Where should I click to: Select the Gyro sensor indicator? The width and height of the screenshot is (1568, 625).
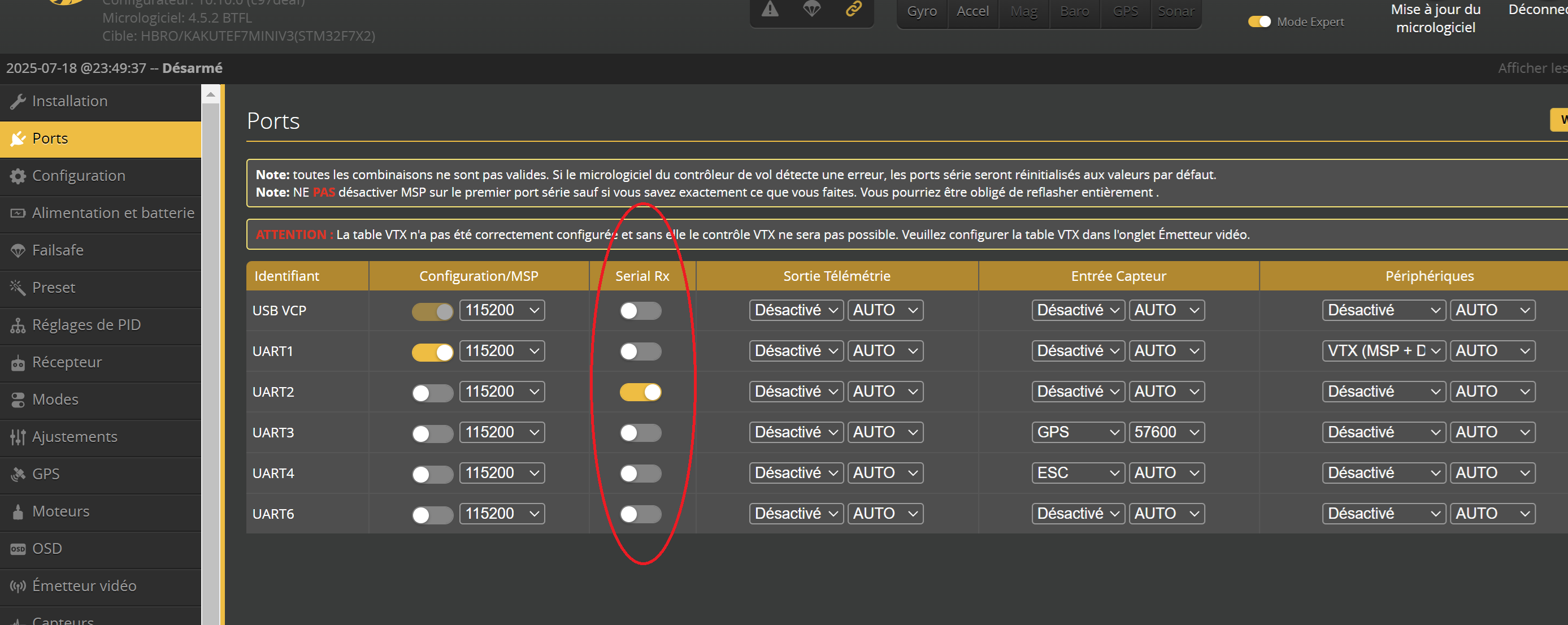point(922,11)
